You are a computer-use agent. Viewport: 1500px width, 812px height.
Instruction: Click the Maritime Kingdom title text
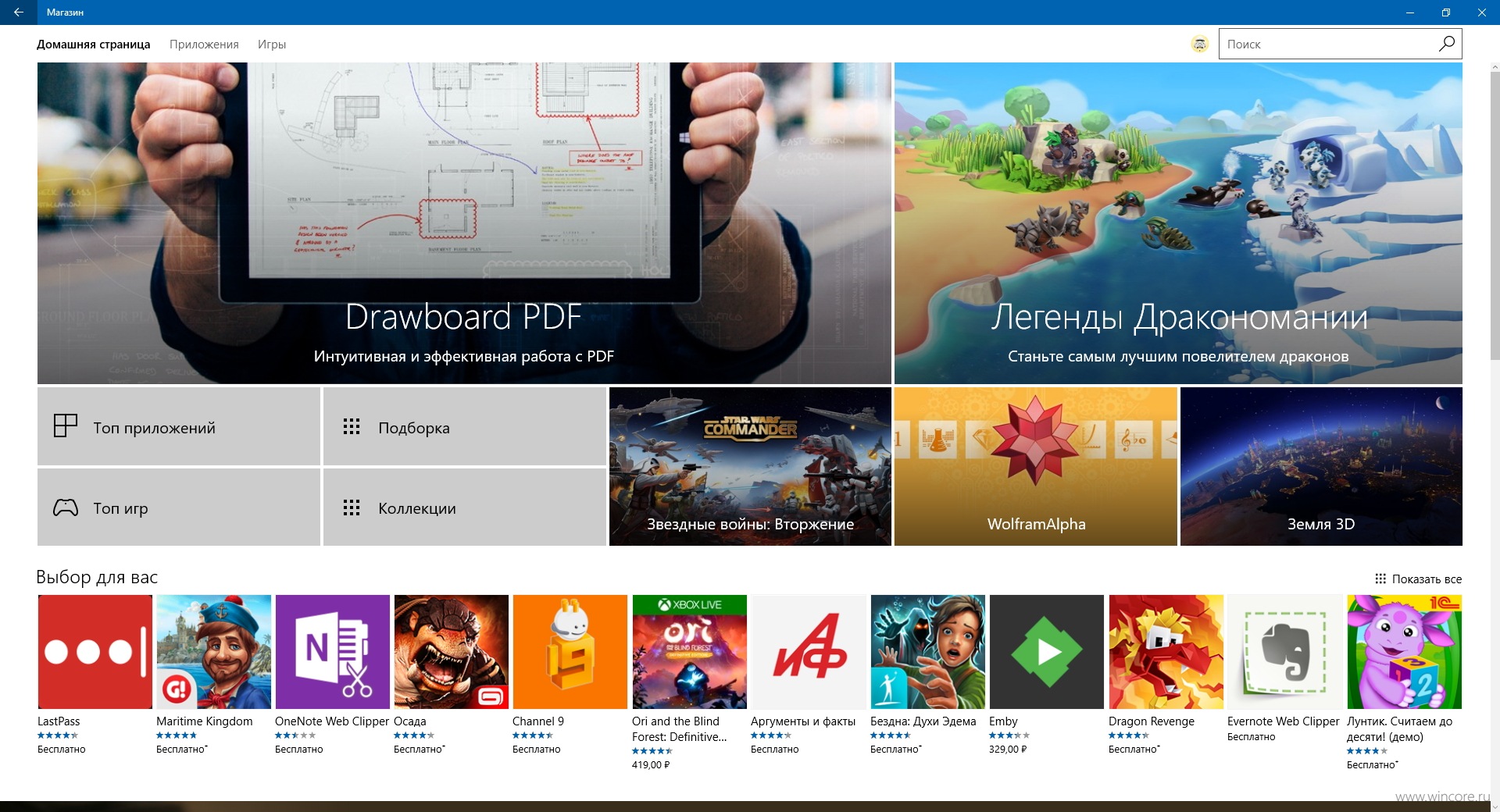[205, 721]
